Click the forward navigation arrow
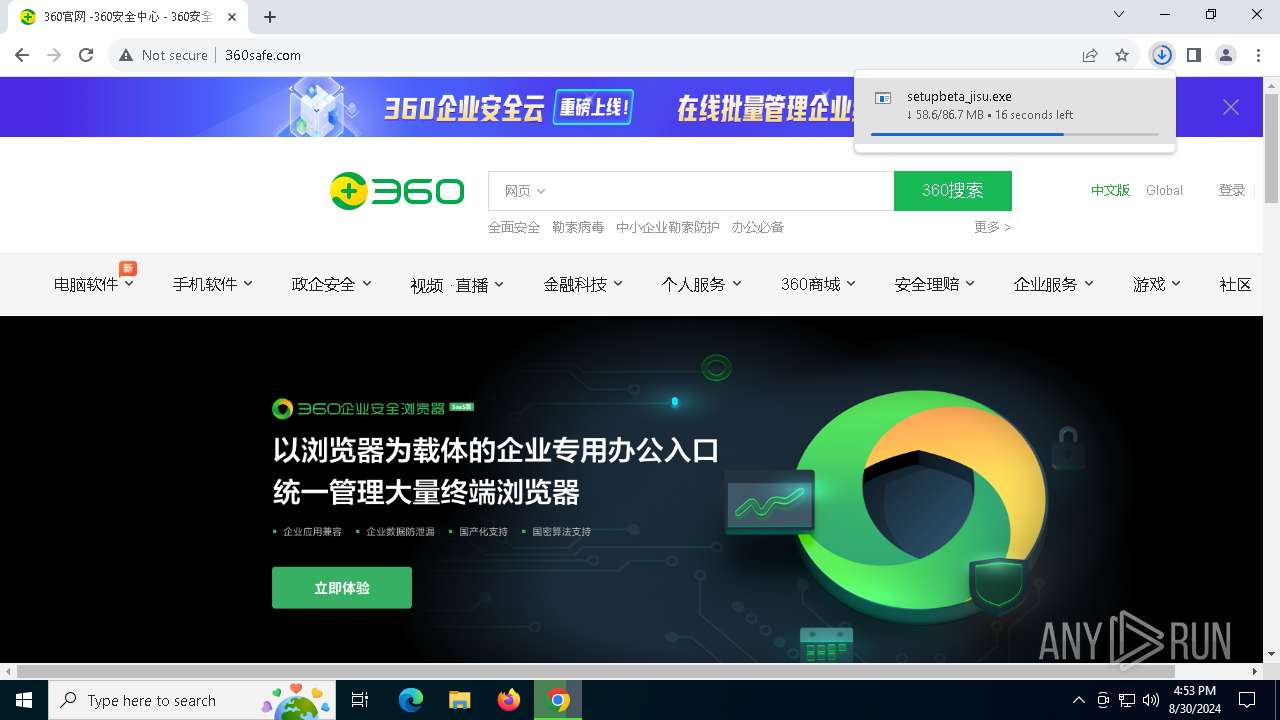The image size is (1280, 720). (x=54, y=55)
